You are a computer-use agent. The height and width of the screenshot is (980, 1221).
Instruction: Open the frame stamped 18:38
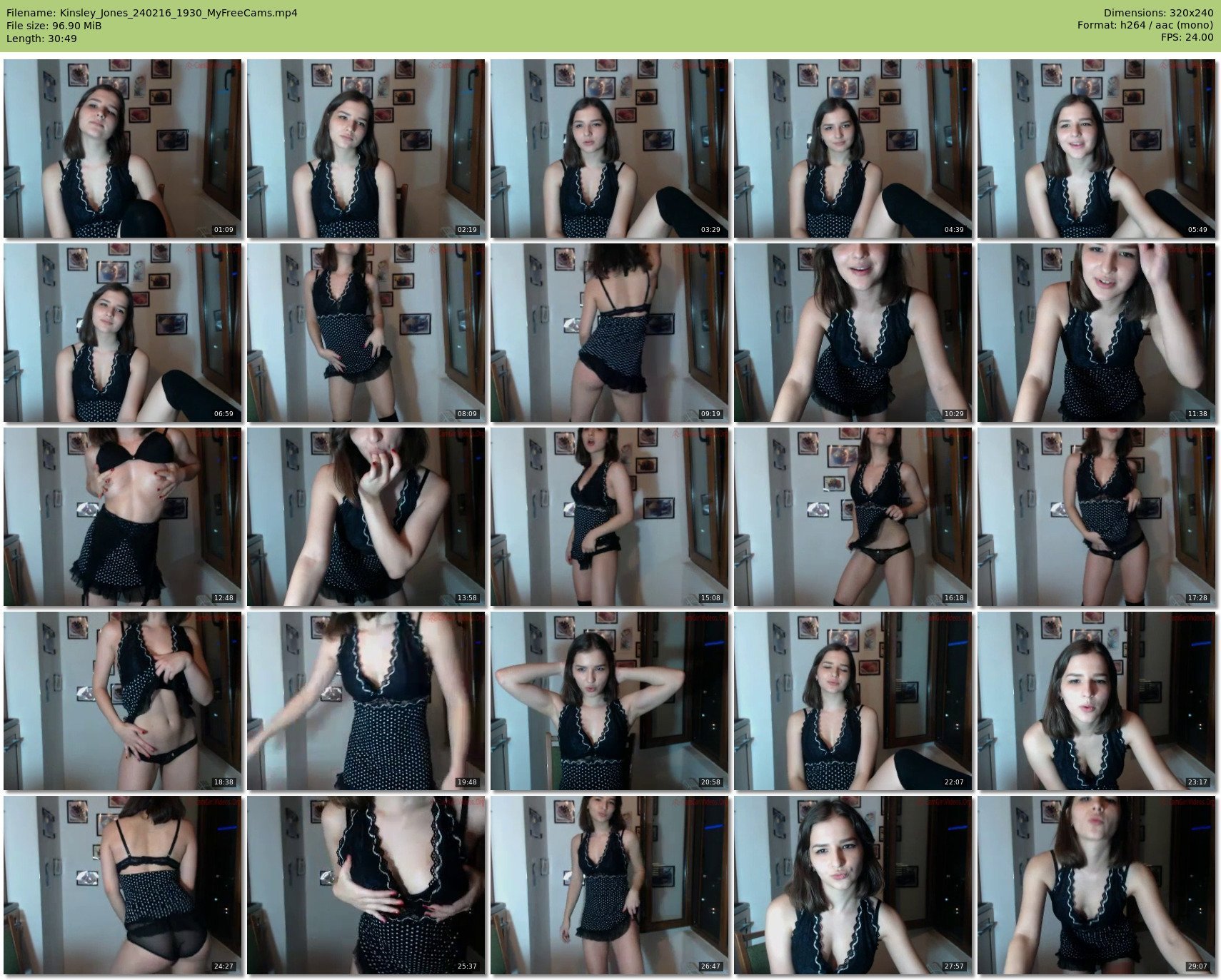point(123,701)
